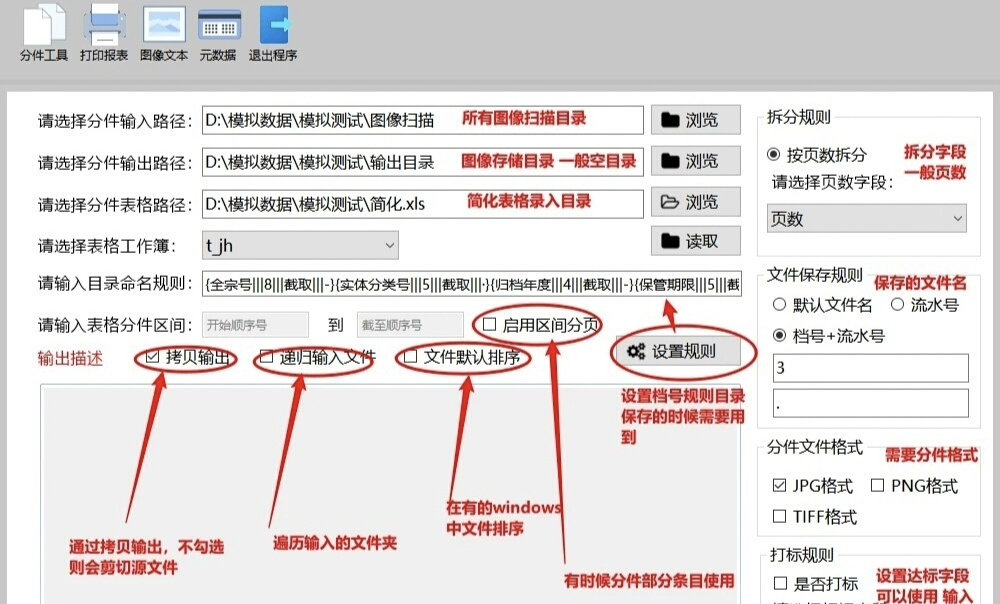Open the 图像文本 image tool

(x=164, y=33)
